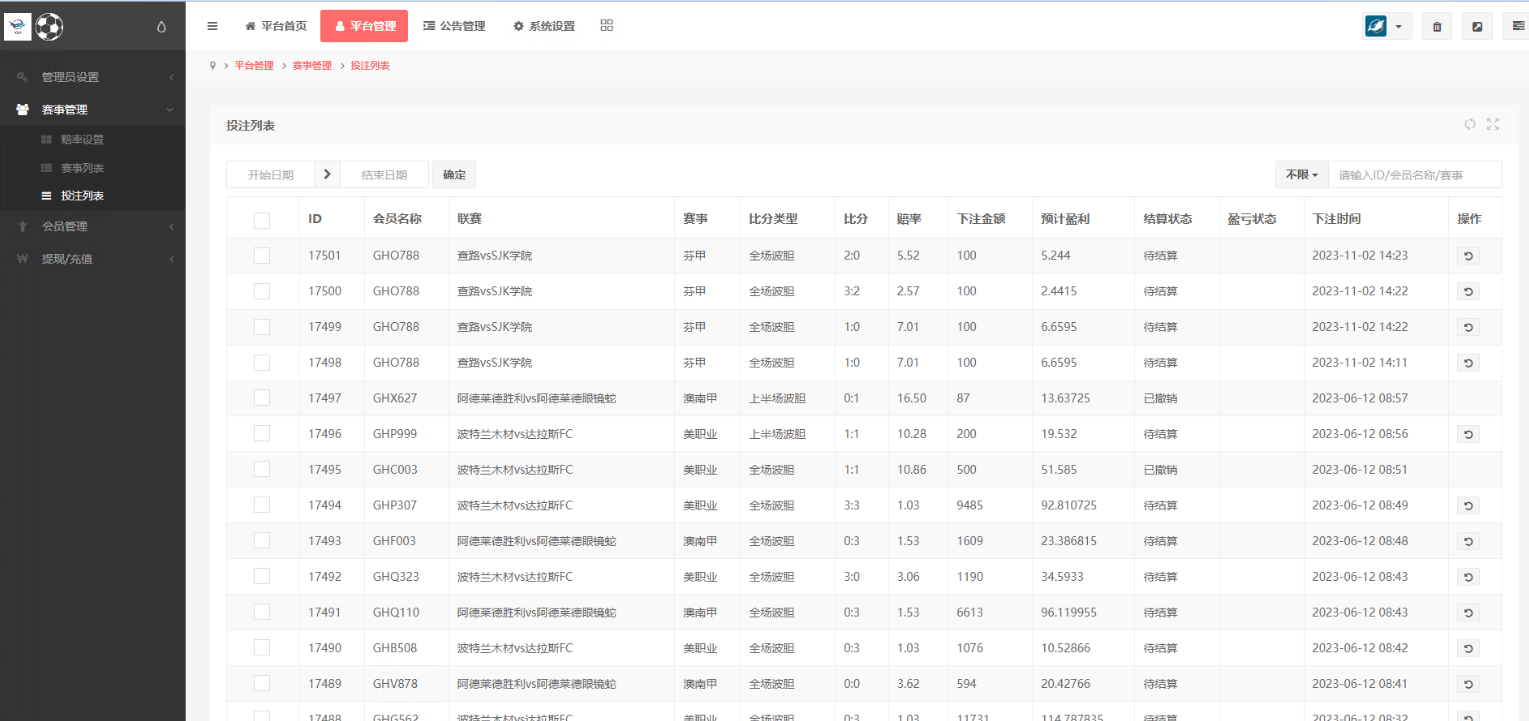
Task: Click the trash can icon in header
Action: [1437, 27]
